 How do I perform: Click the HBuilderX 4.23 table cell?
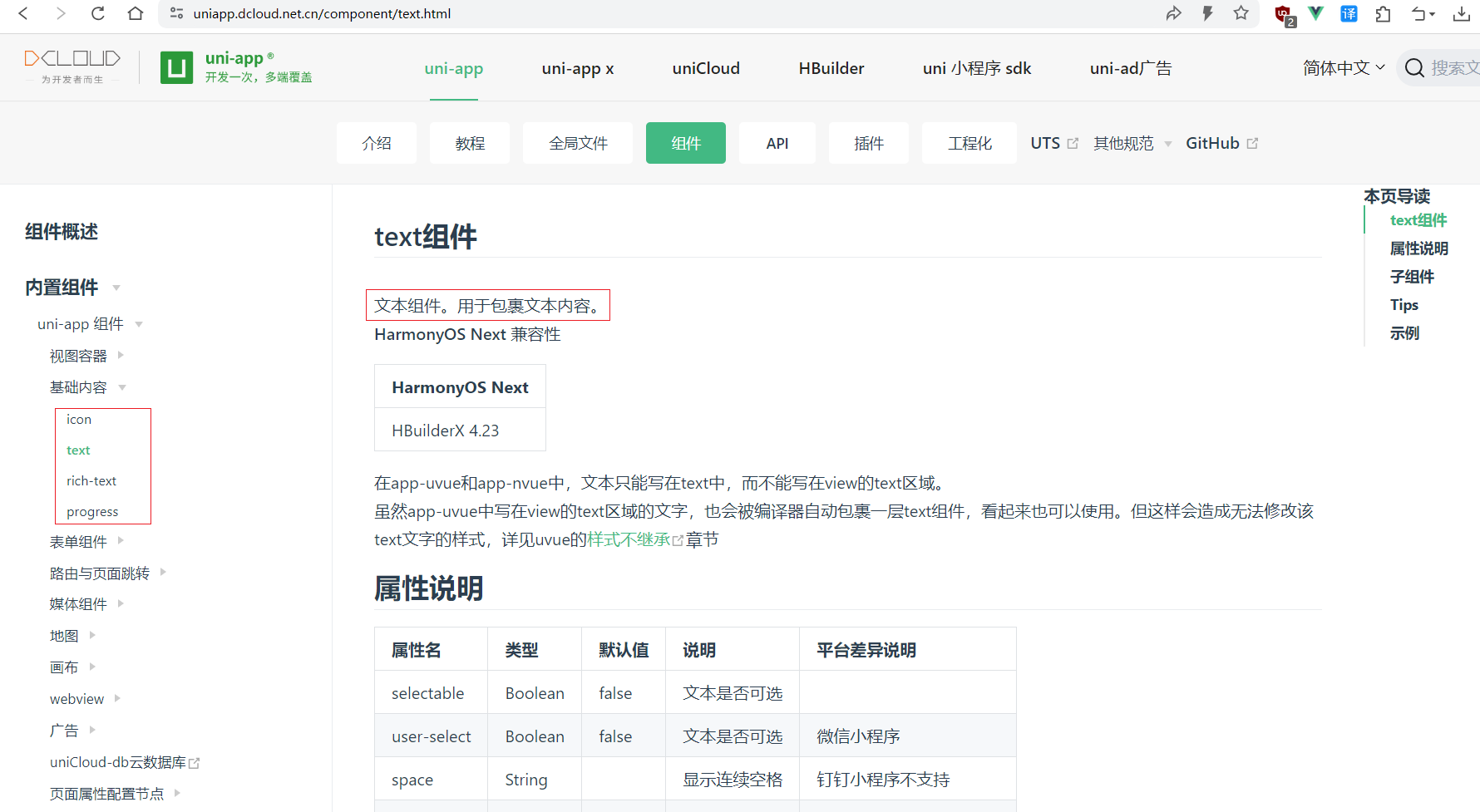tap(460, 431)
